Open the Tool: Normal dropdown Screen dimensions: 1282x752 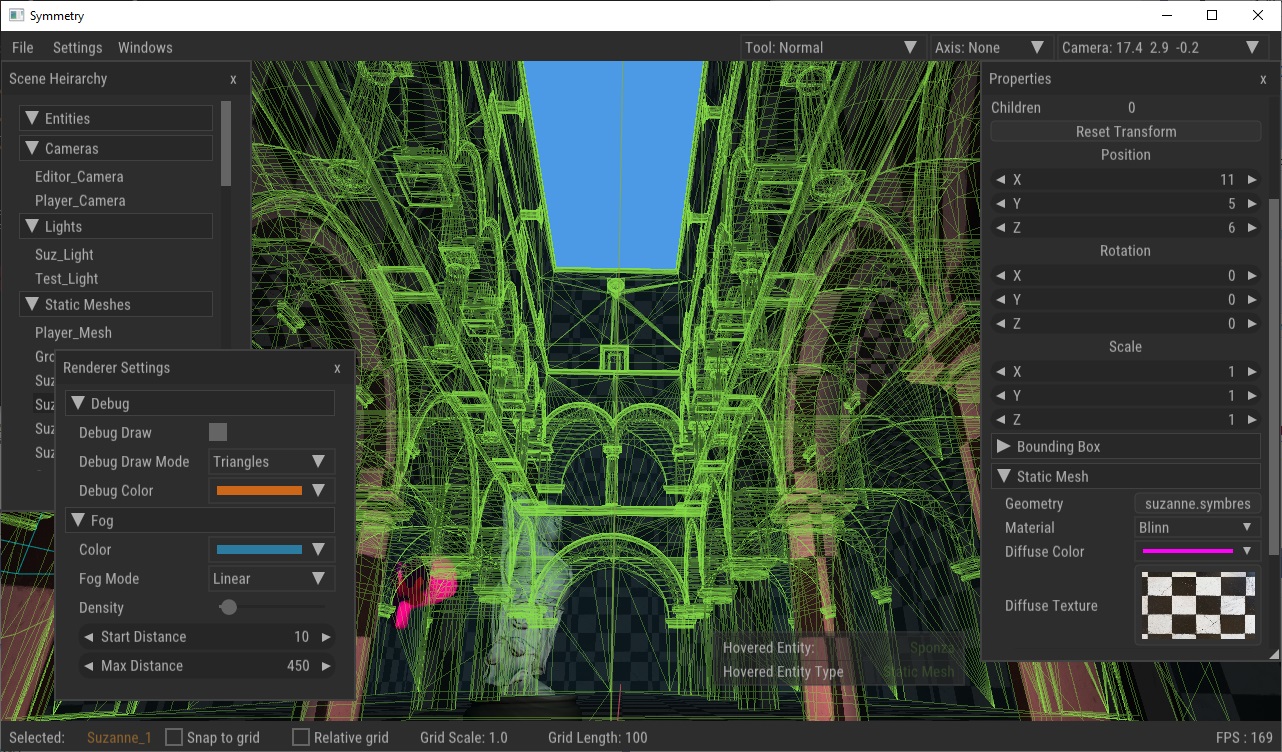(832, 47)
